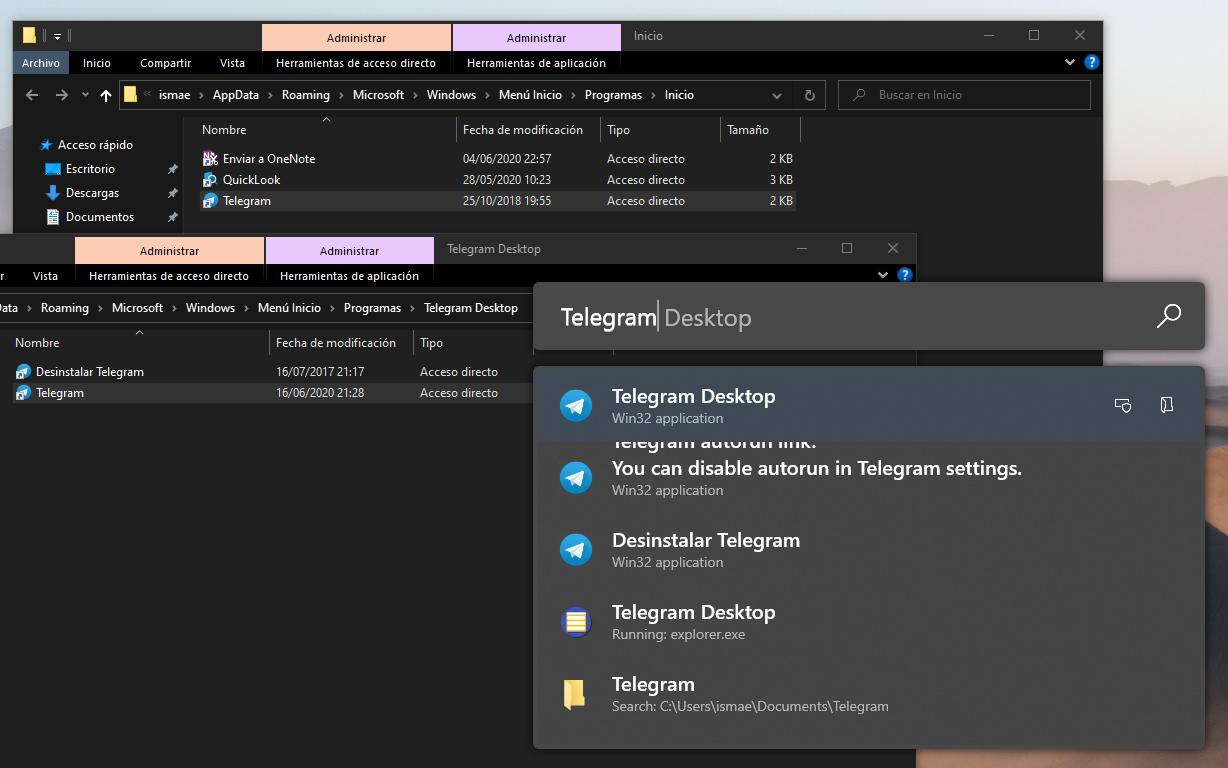Open Vista tab in Inicio window
This screenshot has width=1228, height=768.
point(232,63)
